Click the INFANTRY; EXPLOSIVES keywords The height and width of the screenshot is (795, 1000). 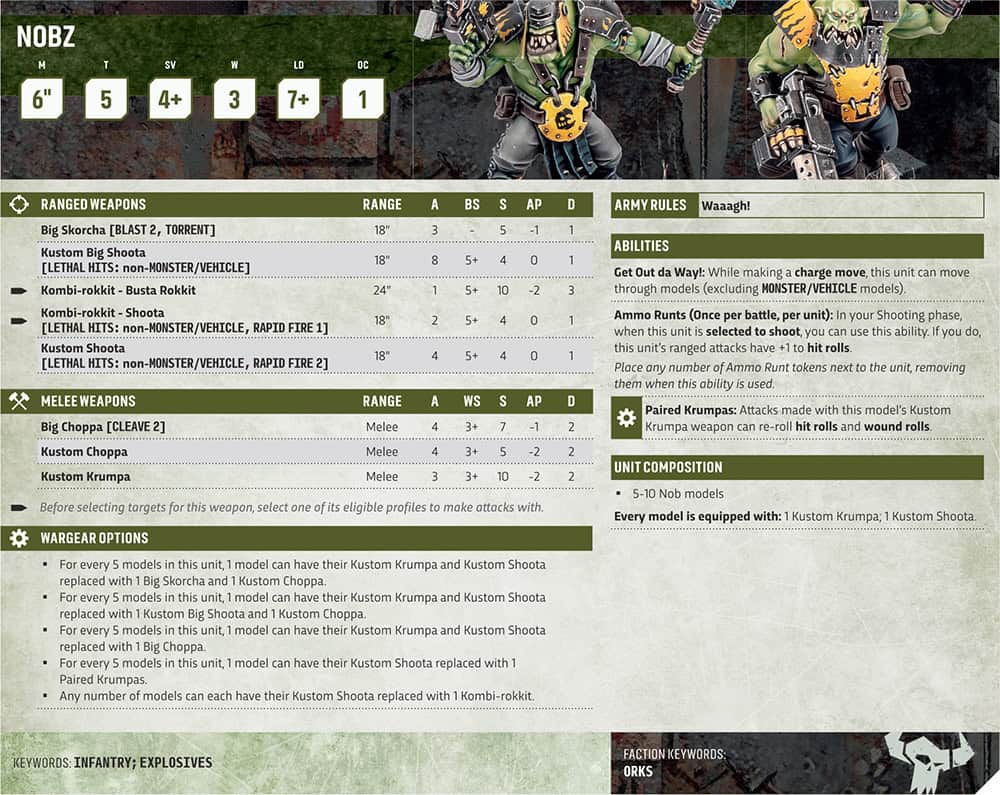tap(143, 762)
